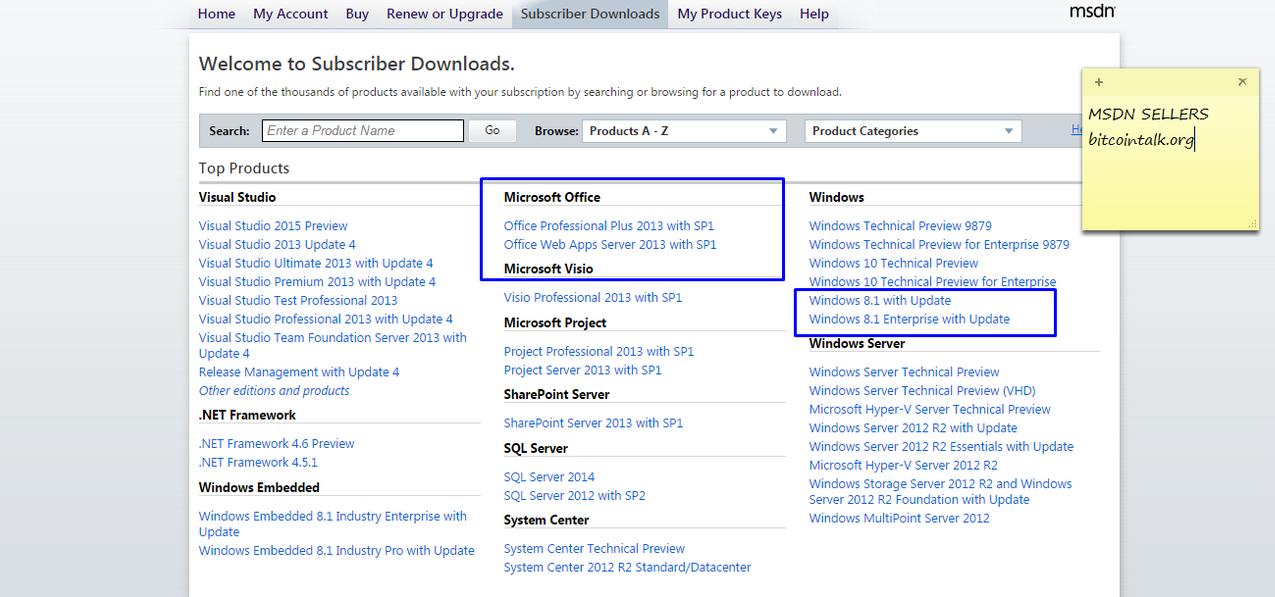Add a new sticky note with plus icon
This screenshot has height=597, width=1275.
click(1099, 82)
